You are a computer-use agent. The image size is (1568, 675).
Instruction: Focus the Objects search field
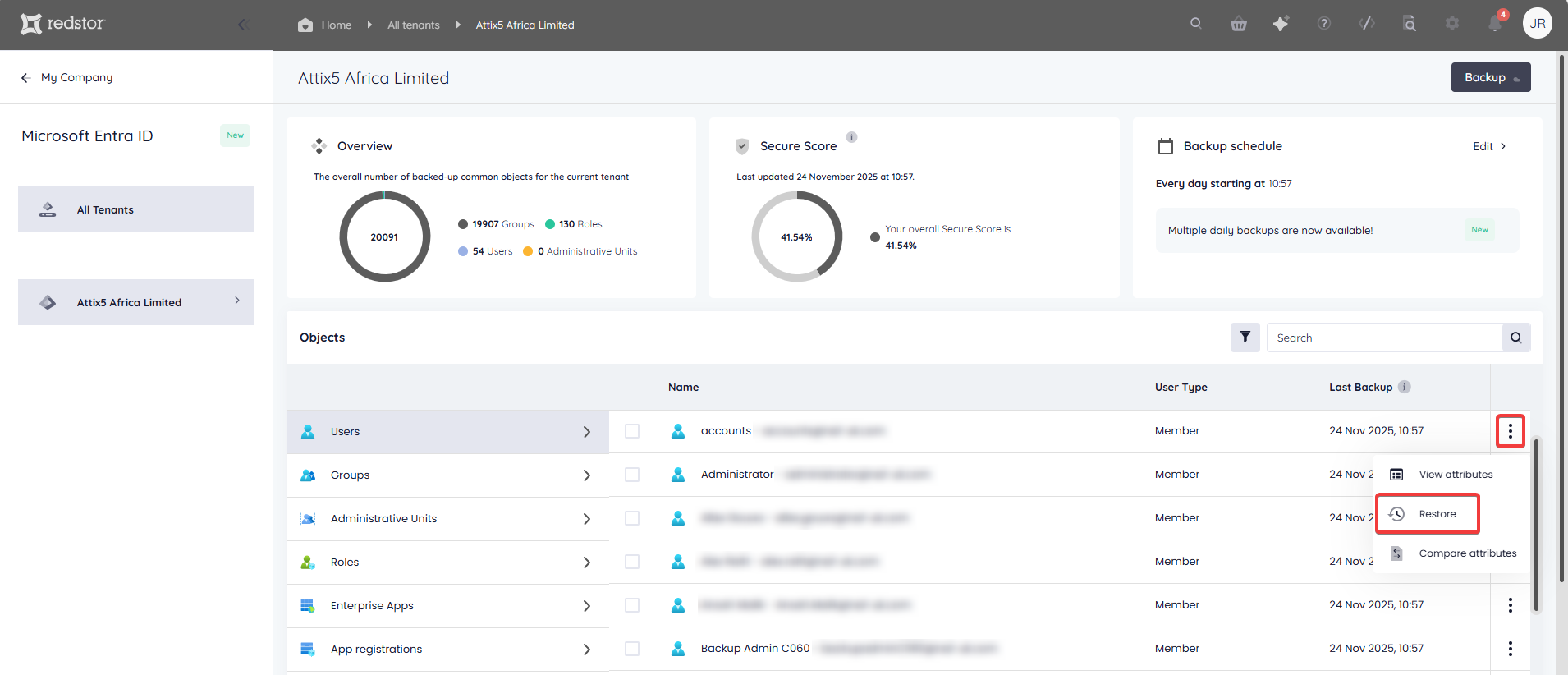[x=1384, y=337]
